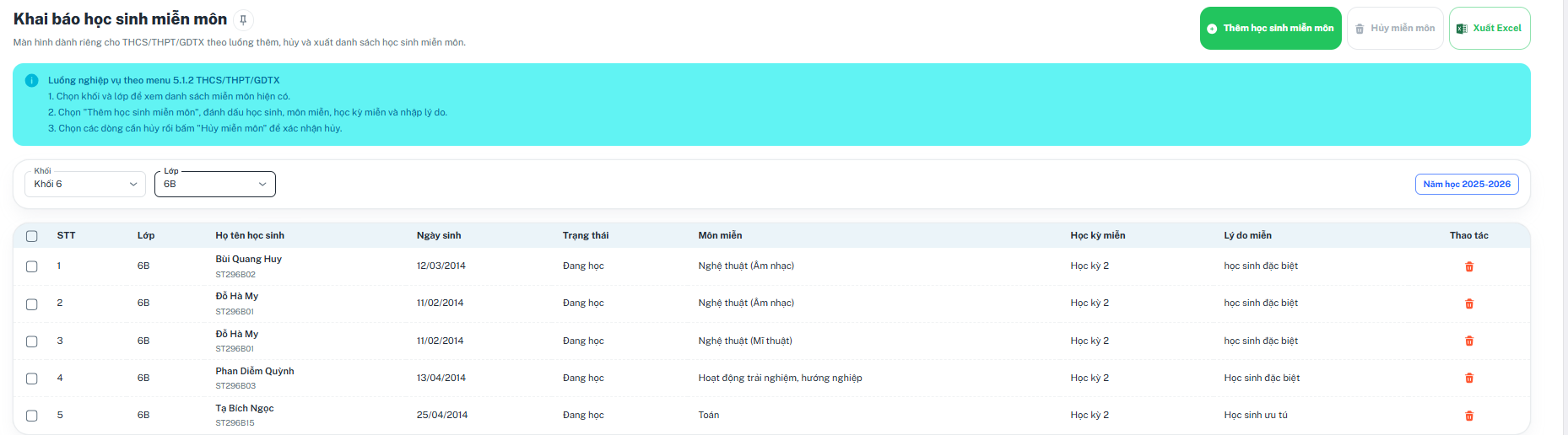Tick checkbox for row 4 Phan Diễm Quỳnh
The image size is (1568, 435).
32,379
